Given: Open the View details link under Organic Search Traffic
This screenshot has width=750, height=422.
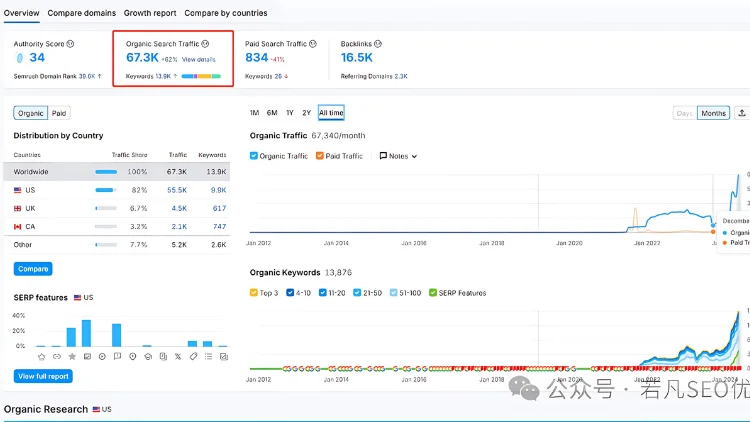Looking at the screenshot, I should coord(199,59).
